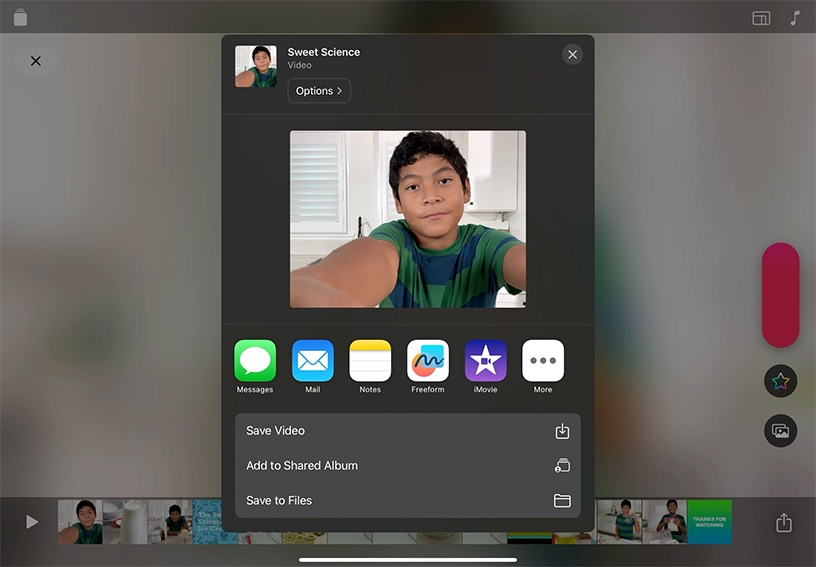816x567 pixels.
Task: Open effects star button
Action: [x=780, y=381]
